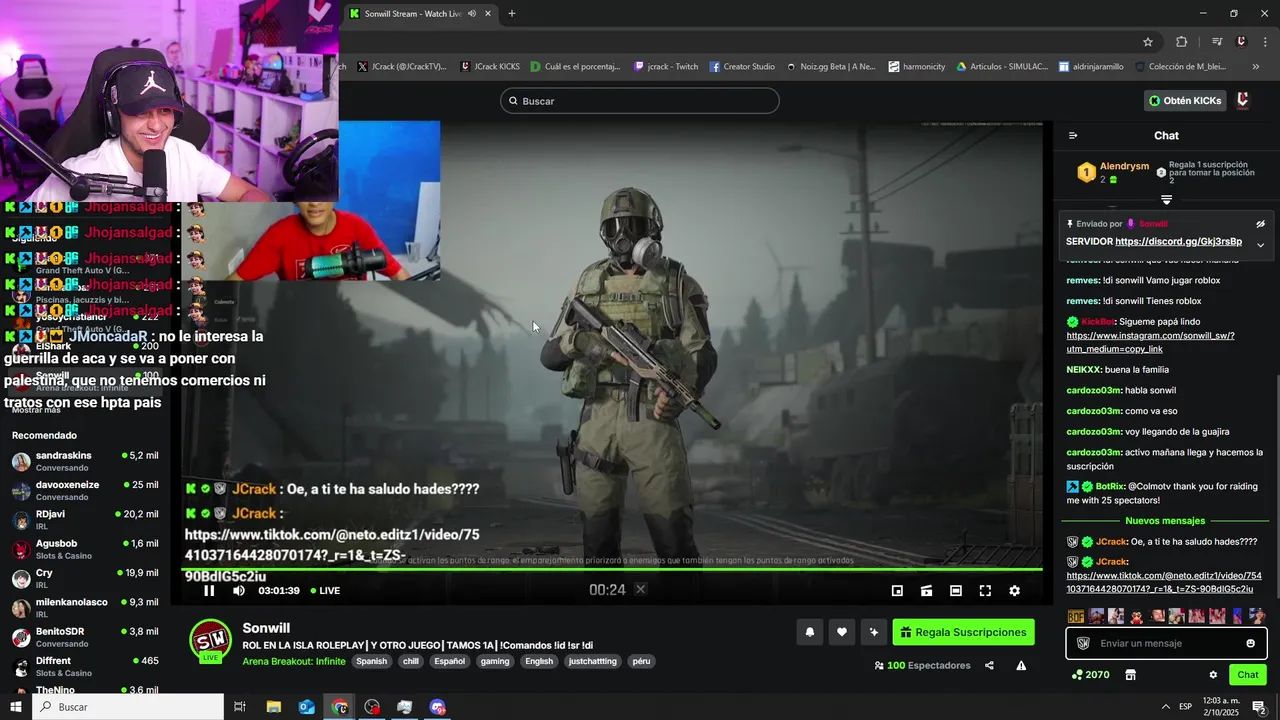The image size is (1280, 720).
Task: Open BenitoSDR recommended channel
Action: 85,637
